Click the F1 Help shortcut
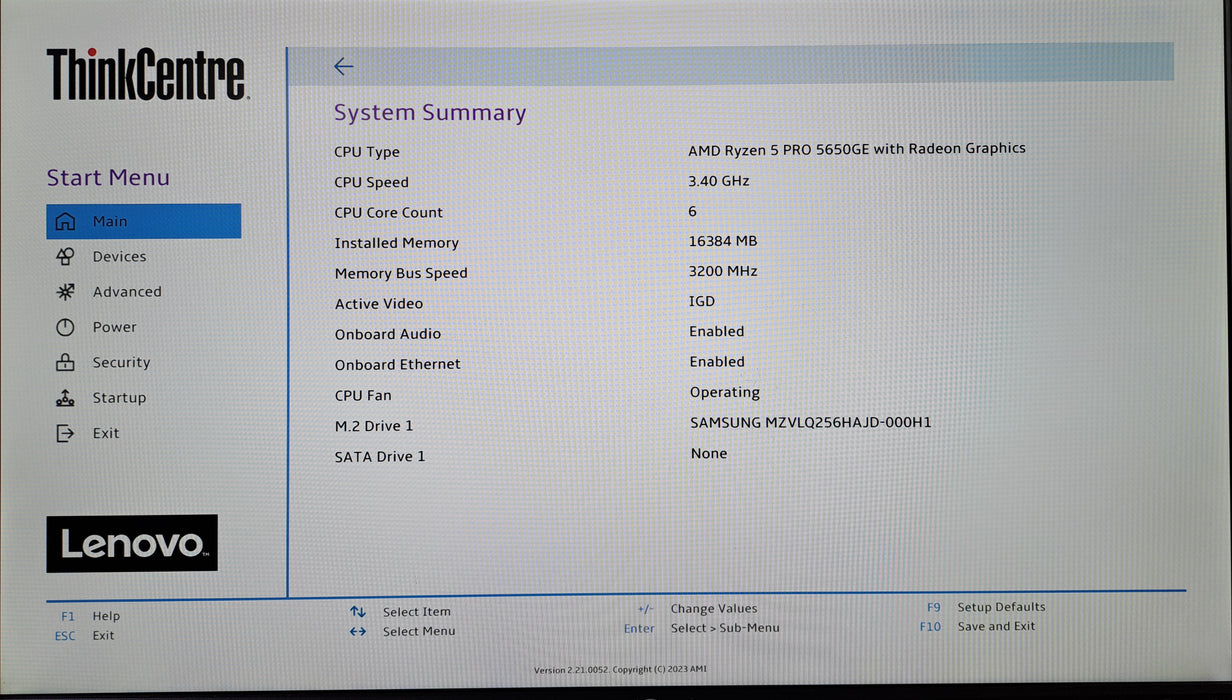 (90, 616)
